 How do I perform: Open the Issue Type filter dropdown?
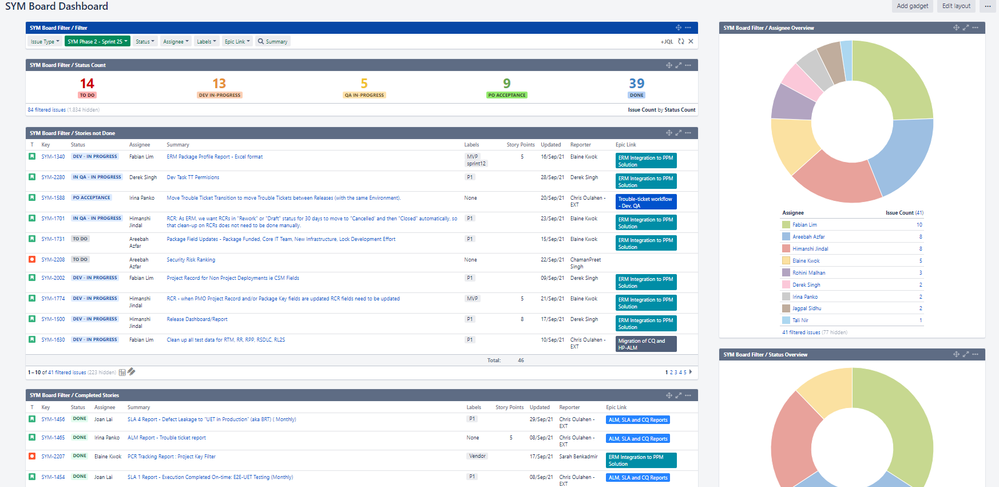click(45, 41)
